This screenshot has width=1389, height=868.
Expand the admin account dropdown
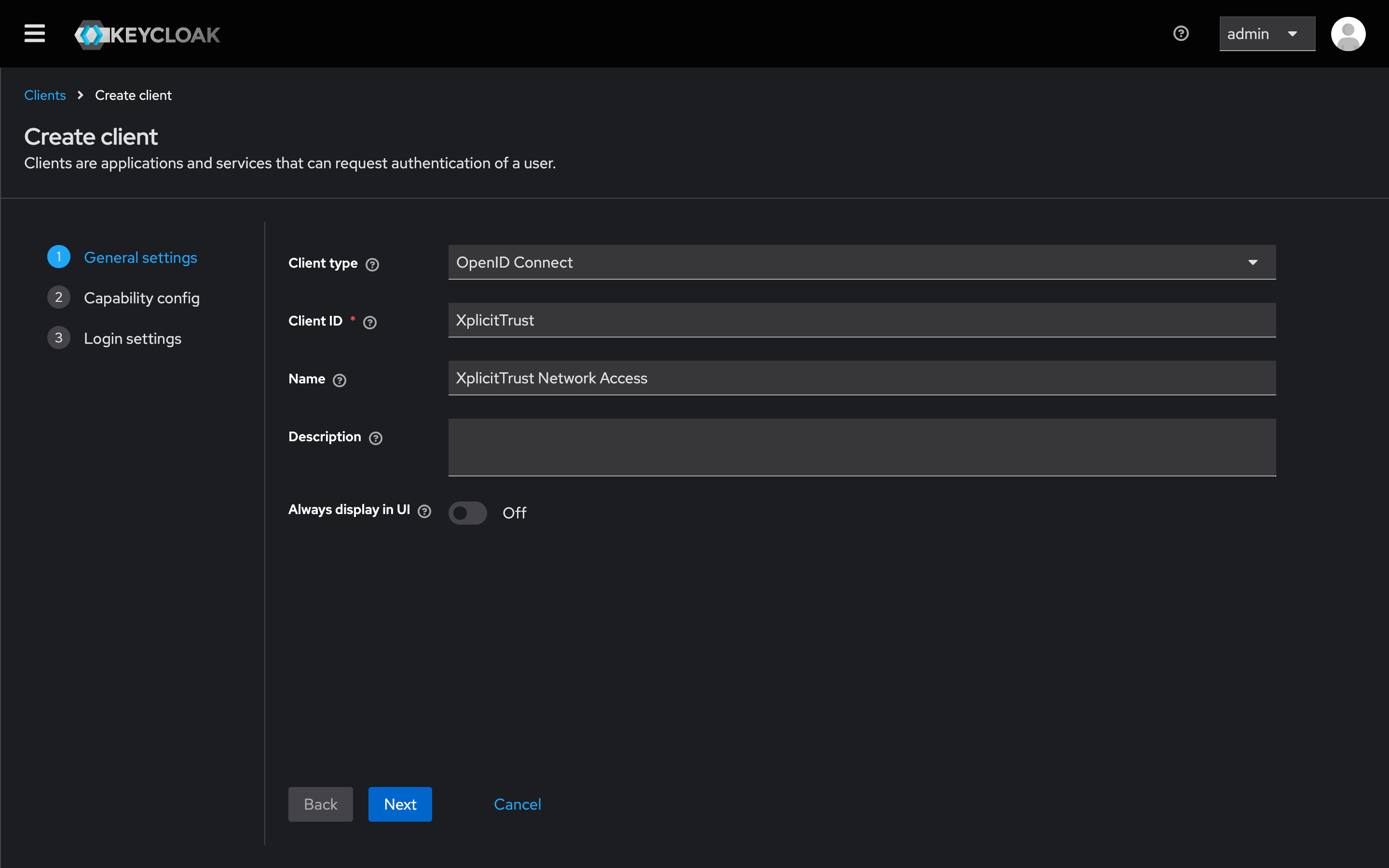click(x=1267, y=34)
